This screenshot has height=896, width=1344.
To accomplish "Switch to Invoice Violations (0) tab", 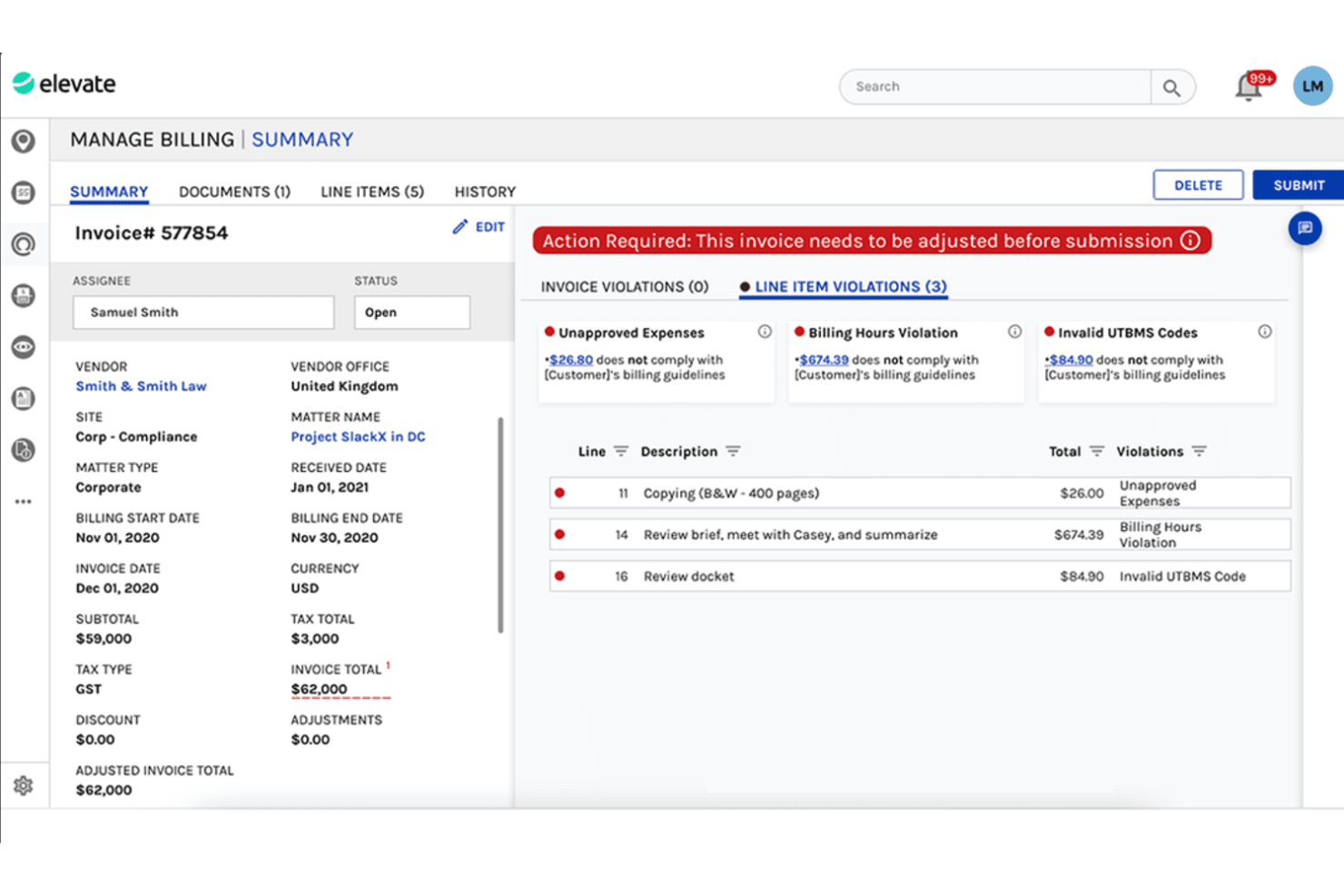I will point(625,287).
